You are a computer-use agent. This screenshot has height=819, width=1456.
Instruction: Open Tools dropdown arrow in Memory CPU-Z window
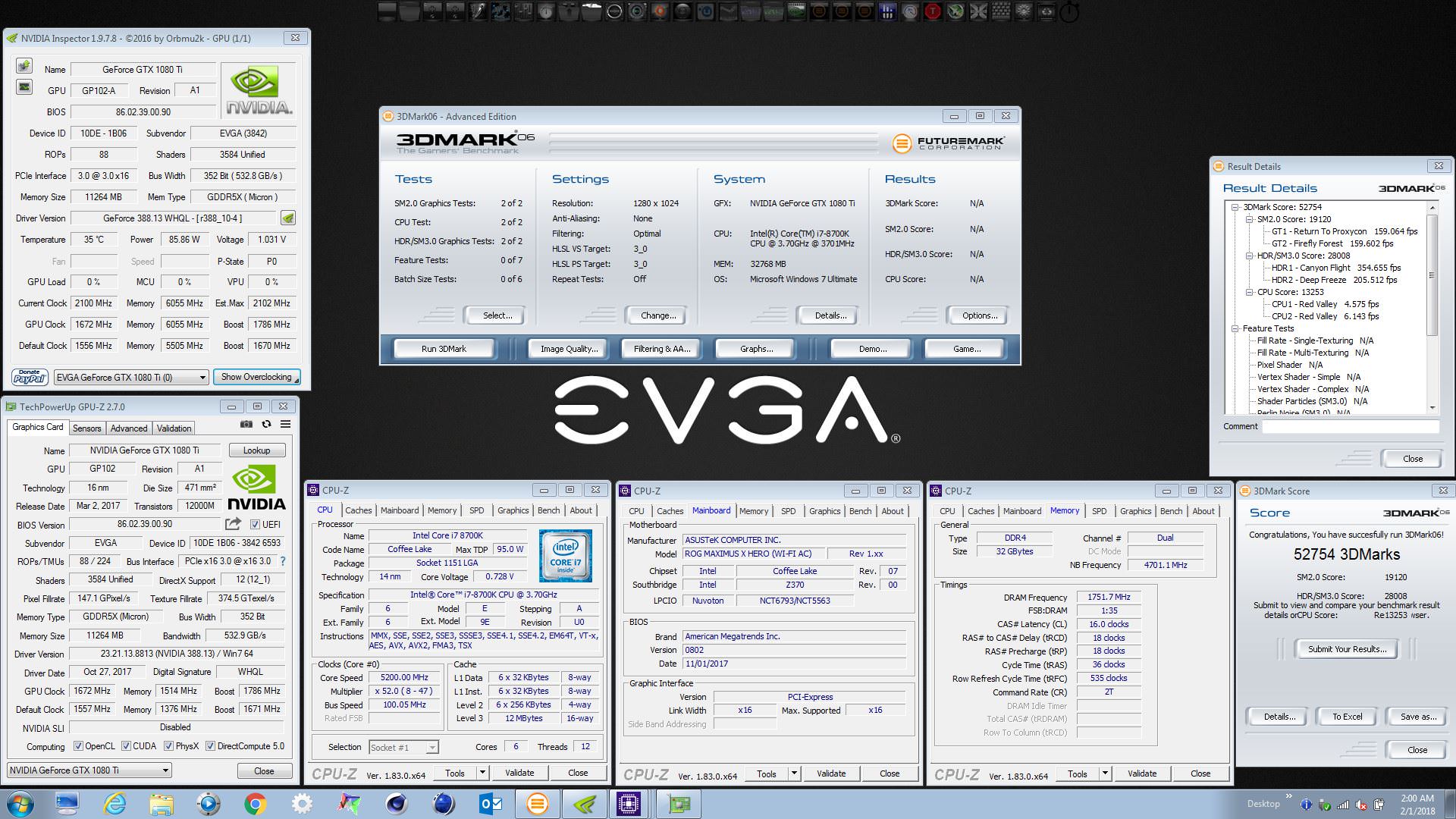[x=1105, y=773]
